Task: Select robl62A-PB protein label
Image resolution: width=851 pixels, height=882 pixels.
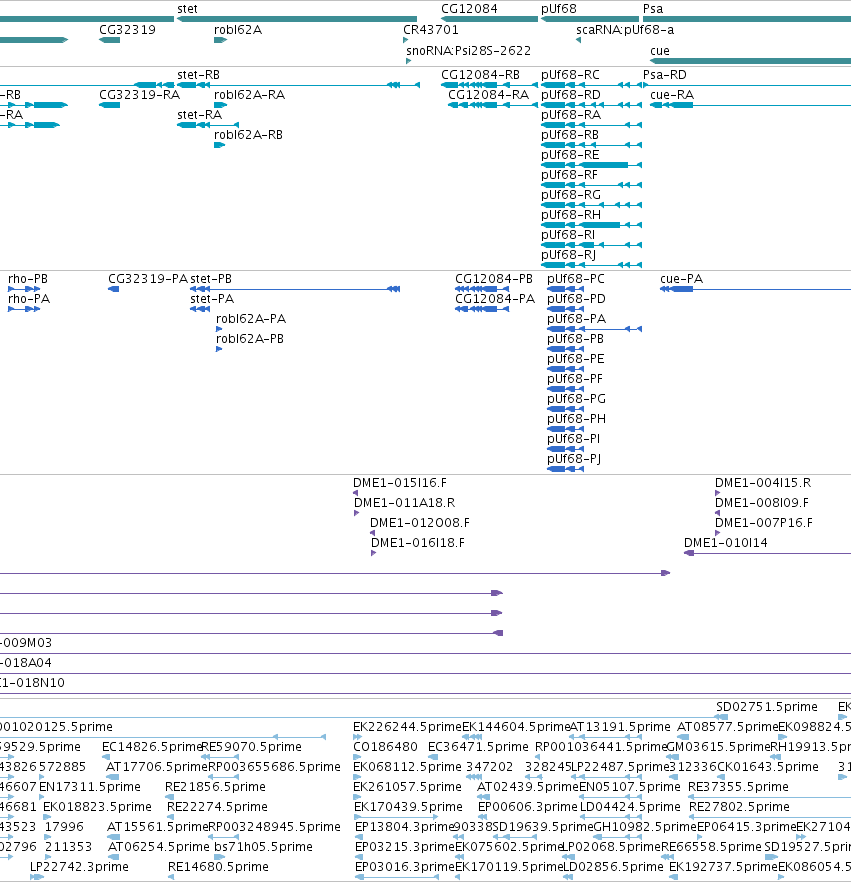Action: click(250, 339)
